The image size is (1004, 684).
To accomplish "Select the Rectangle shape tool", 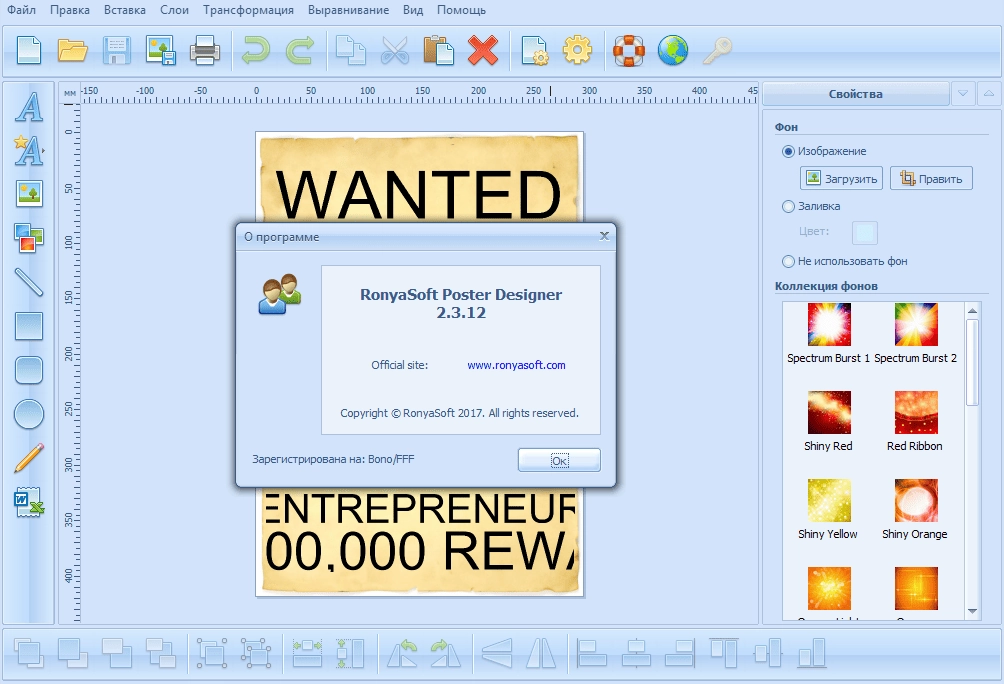I will tap(29, 326).
